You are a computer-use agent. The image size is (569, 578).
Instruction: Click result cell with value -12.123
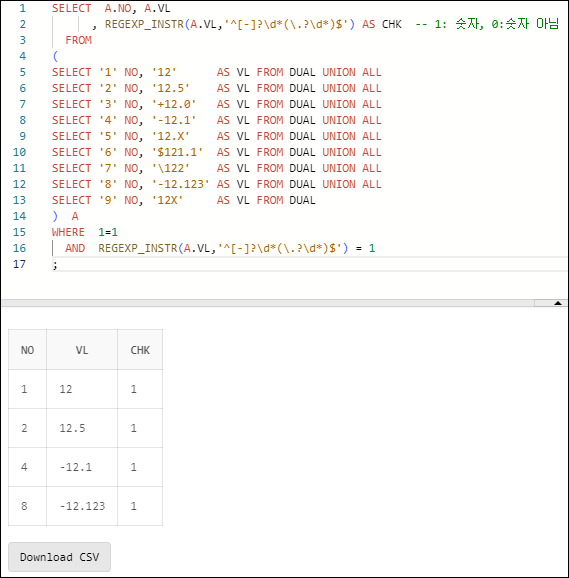(82, 506)
